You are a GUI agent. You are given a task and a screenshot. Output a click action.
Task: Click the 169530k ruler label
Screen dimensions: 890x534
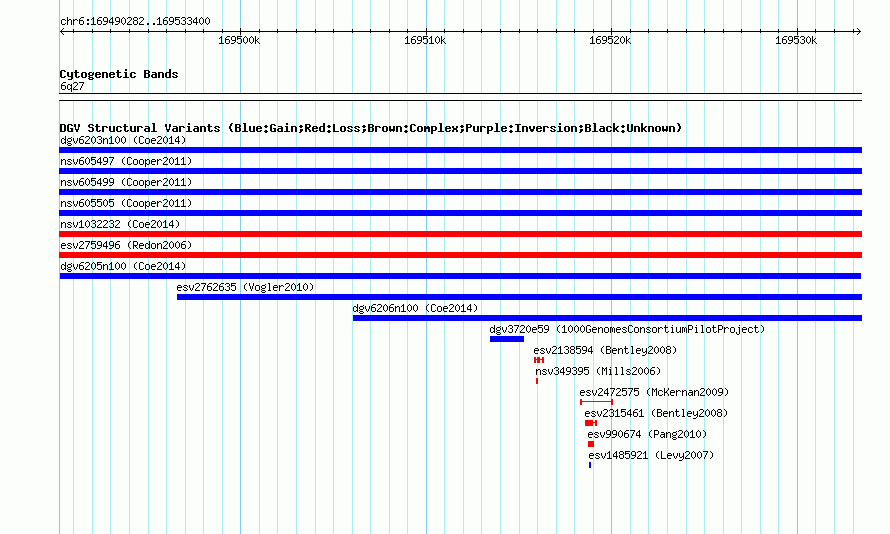796,40
